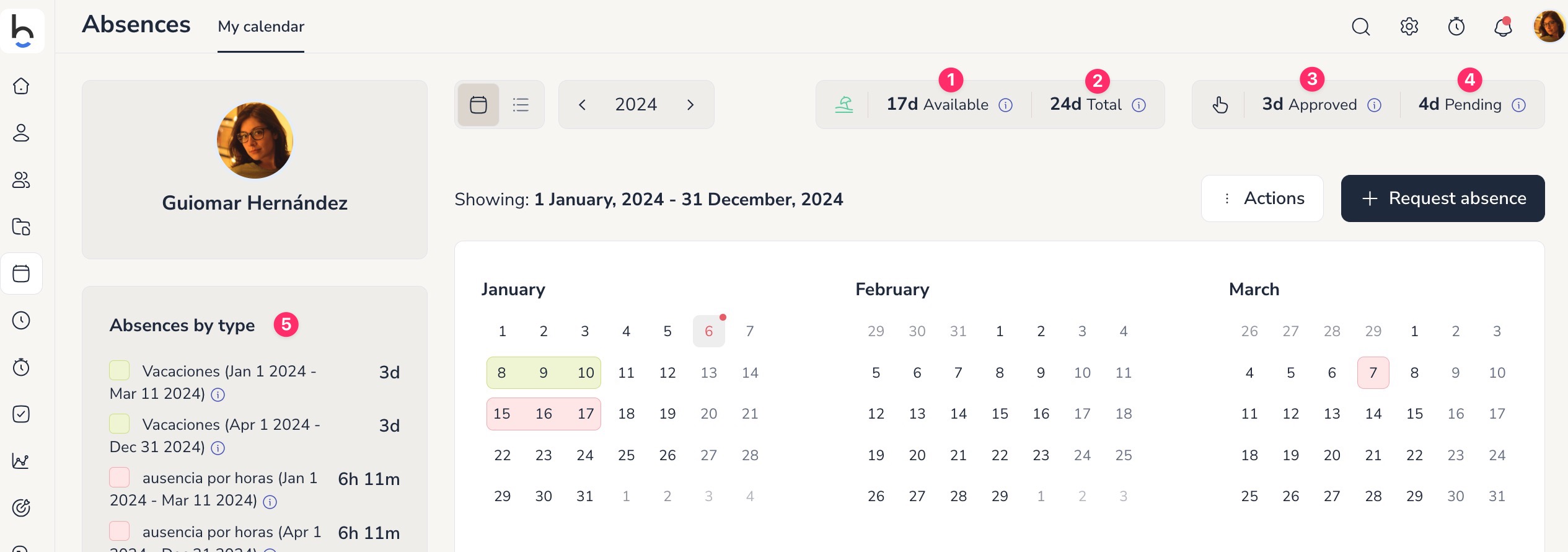Select the My calendar tab
This screenshot has width=1568, height=552.
click(x=261, y=27)
